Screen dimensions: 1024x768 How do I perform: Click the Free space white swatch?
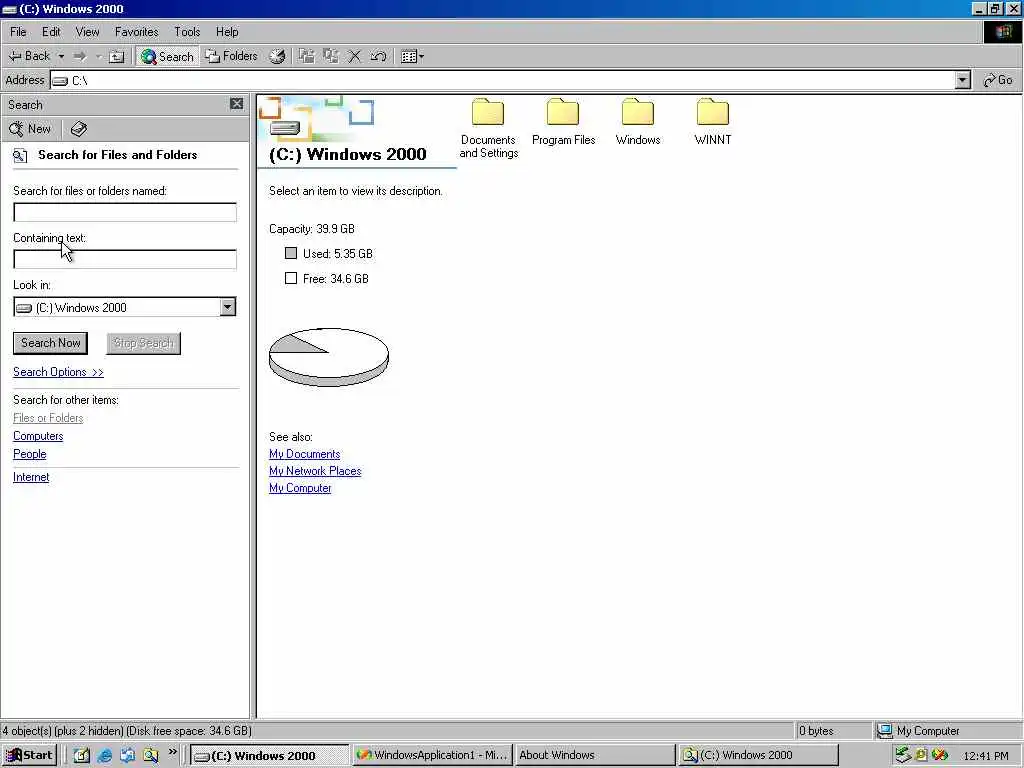(291, 278)
